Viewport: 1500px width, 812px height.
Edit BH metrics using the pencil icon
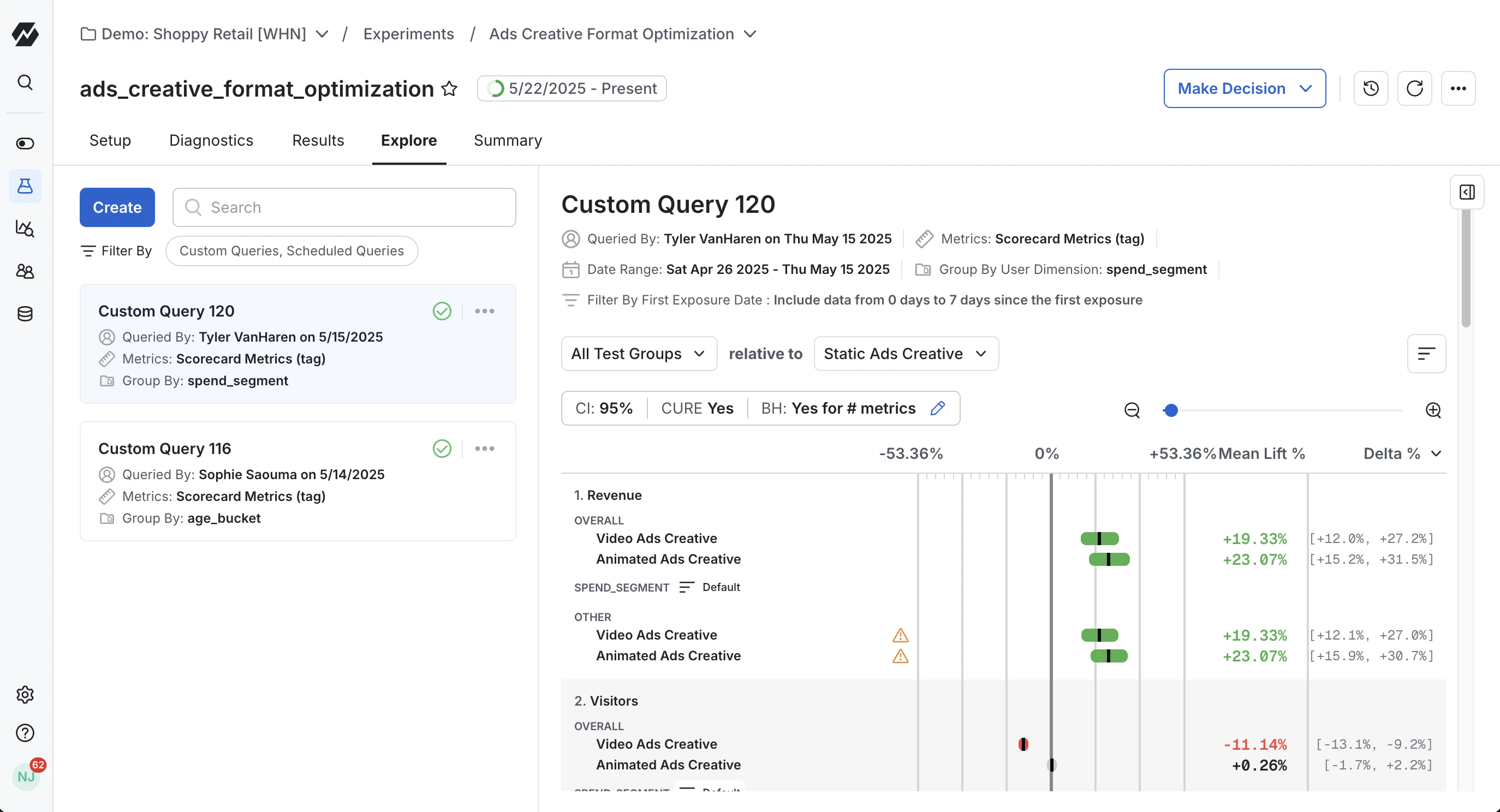(x=938, y=408)
